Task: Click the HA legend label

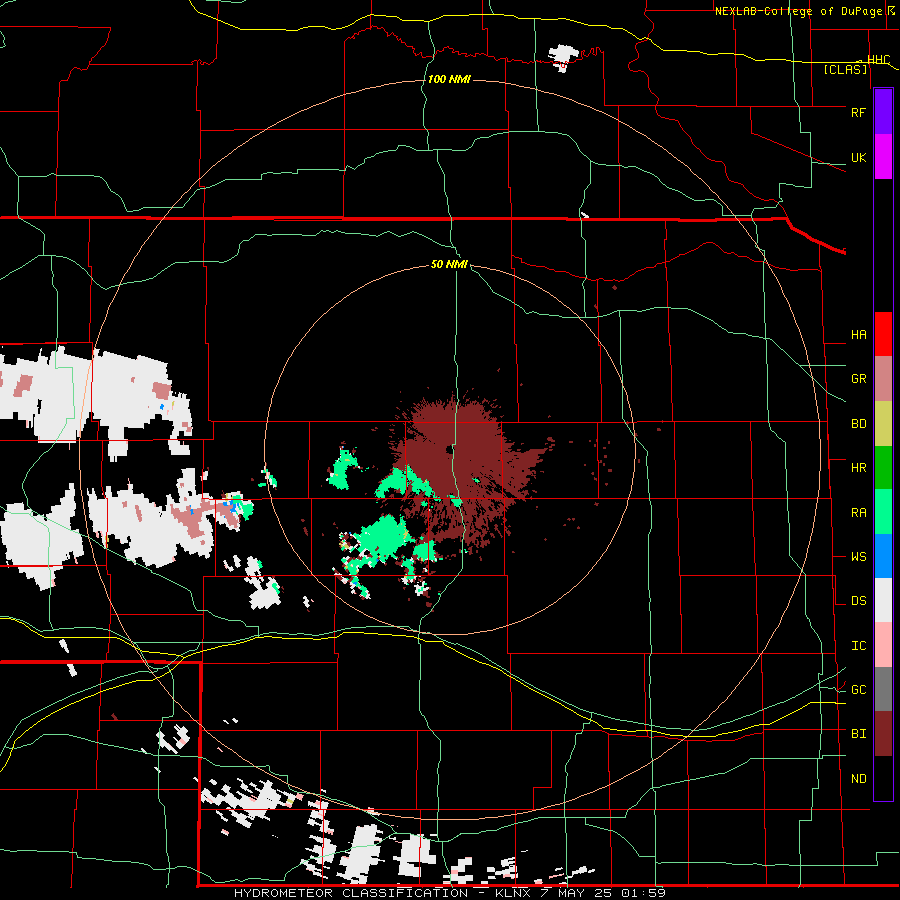Action: point(858,335)
